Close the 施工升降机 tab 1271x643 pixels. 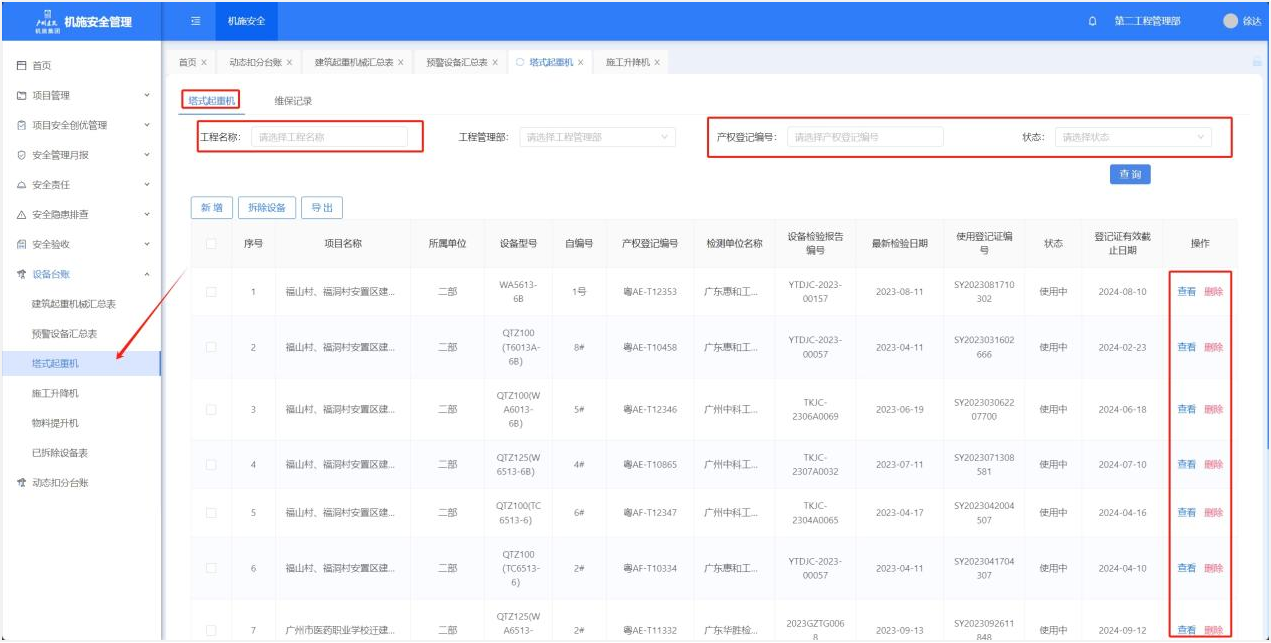657,62
